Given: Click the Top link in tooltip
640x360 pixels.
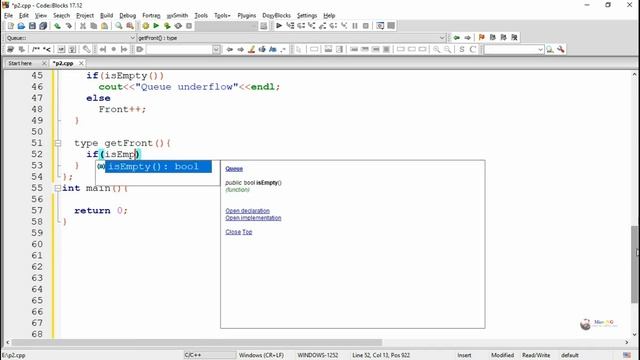Looking at the screenshot, I should (x=247, y=232).
